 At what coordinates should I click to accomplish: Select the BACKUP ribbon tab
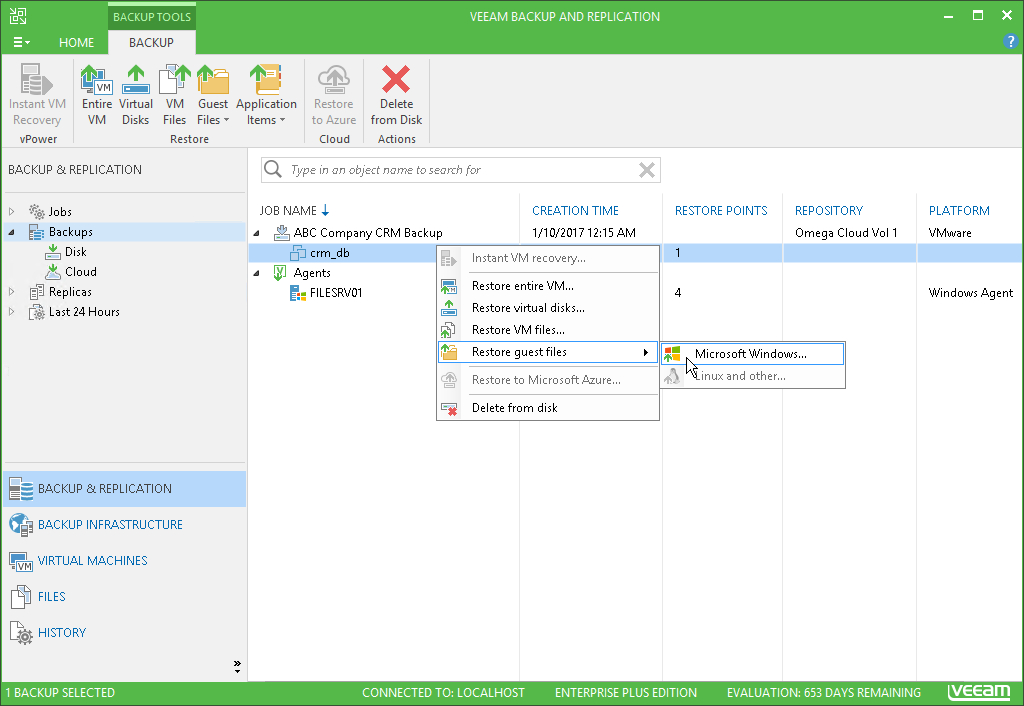click(151, 42)
